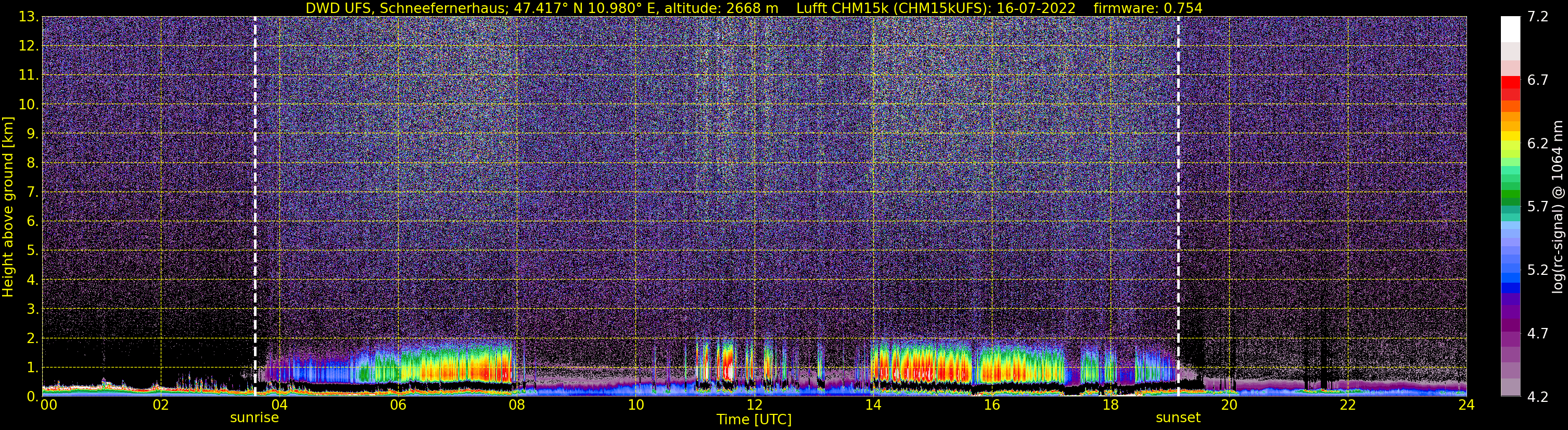Click the plot title 'DWD UFS, Schneefernerhaus'
The width and height of the screenshot is (1568, 430).
405,8
